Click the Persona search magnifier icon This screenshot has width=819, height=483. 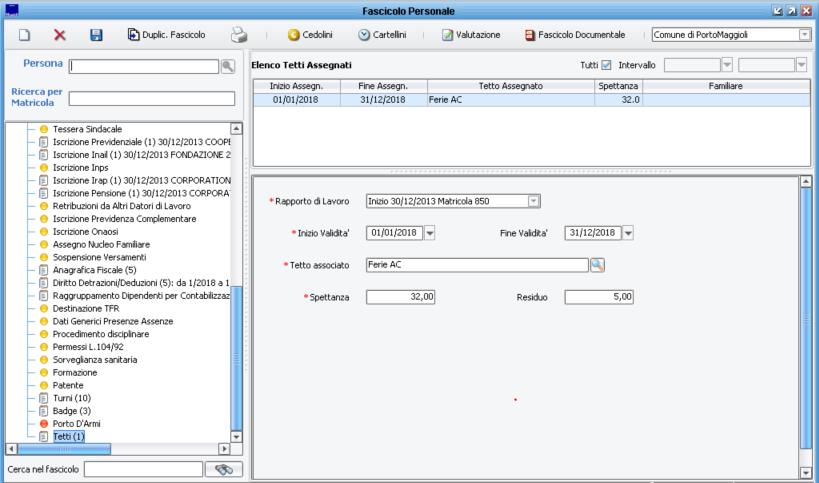(227, 66)
